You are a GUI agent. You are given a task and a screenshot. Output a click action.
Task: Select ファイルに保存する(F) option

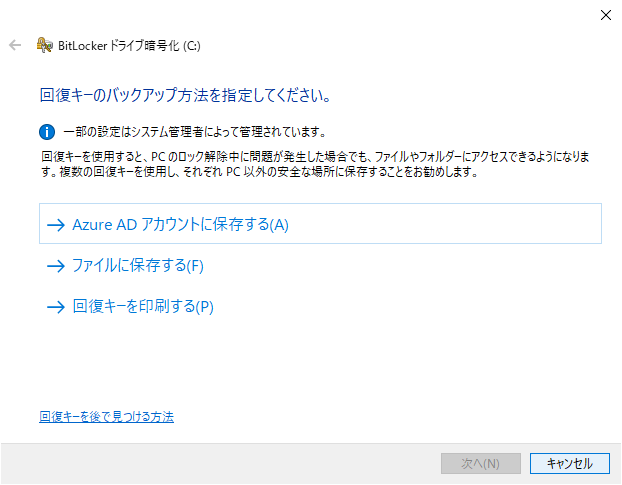(x=138, y=265)
